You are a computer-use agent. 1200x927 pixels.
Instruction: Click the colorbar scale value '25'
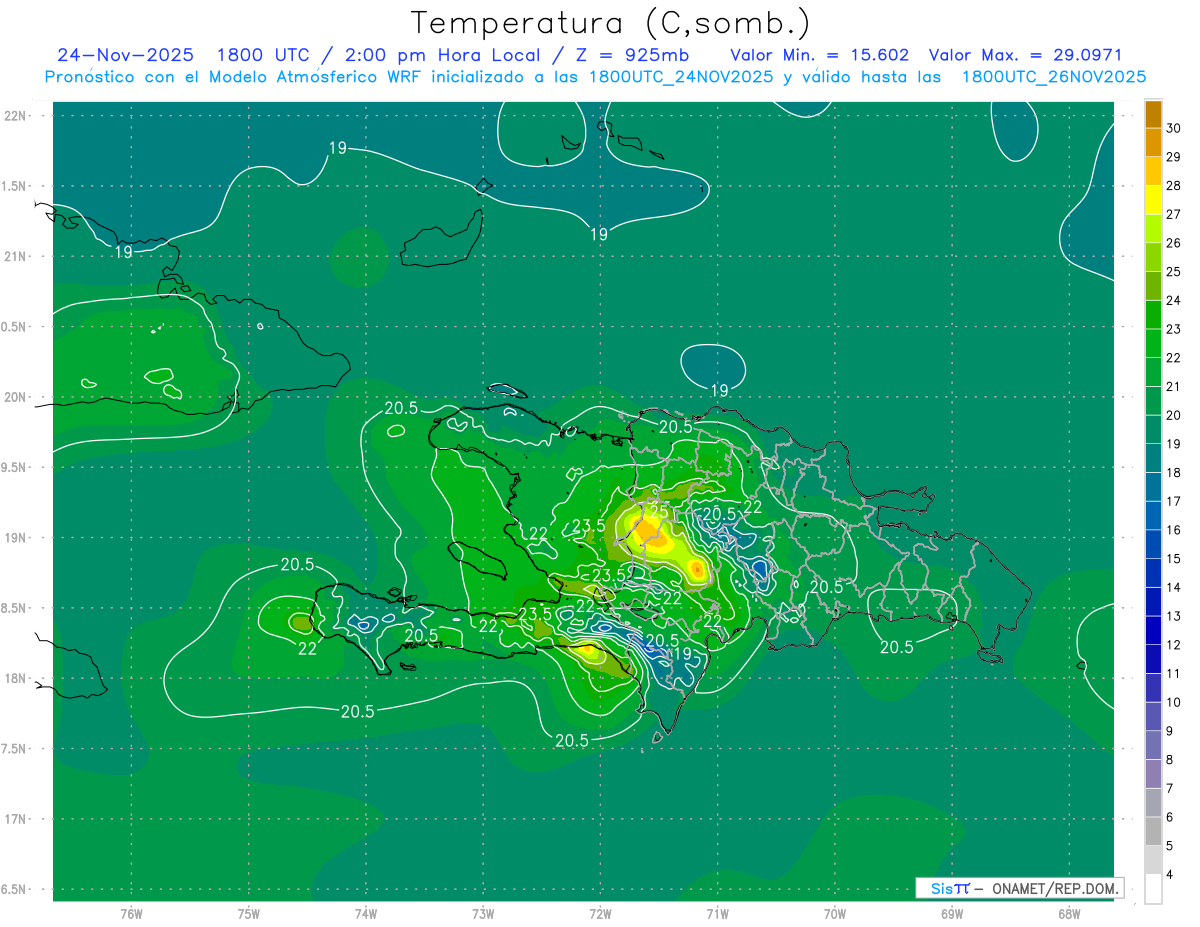coord(1173,271)
